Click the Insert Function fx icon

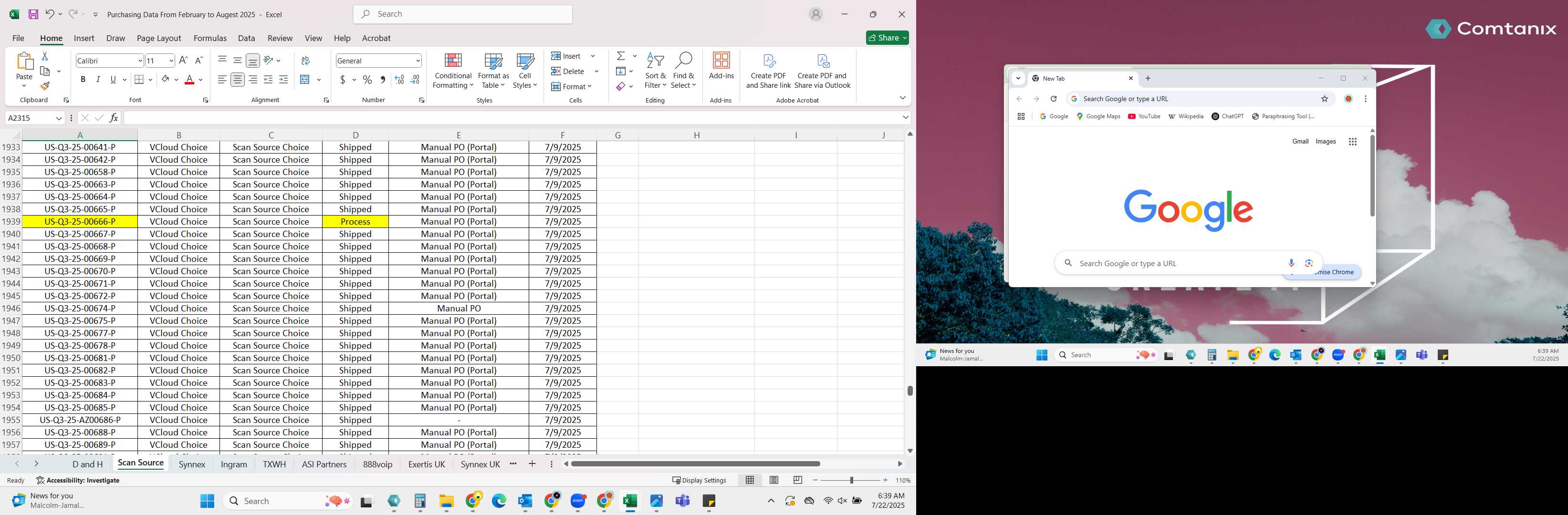[114, 117]
